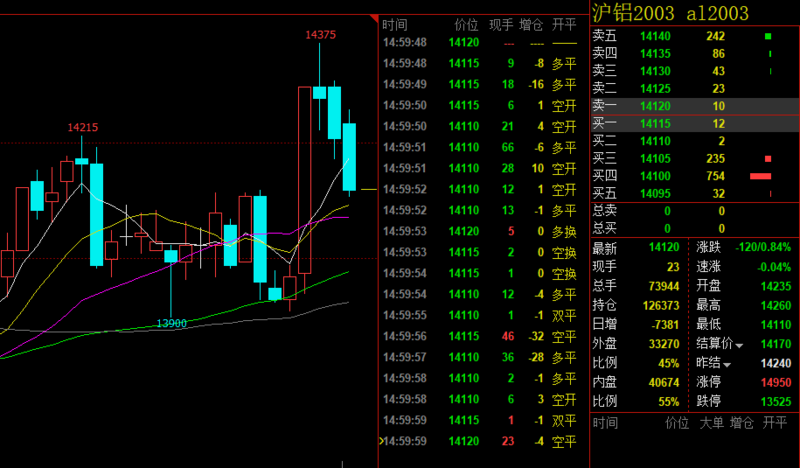Select the tick row 14:59:53 marked 多换
The image size is (800, 468).
(480, 231)
